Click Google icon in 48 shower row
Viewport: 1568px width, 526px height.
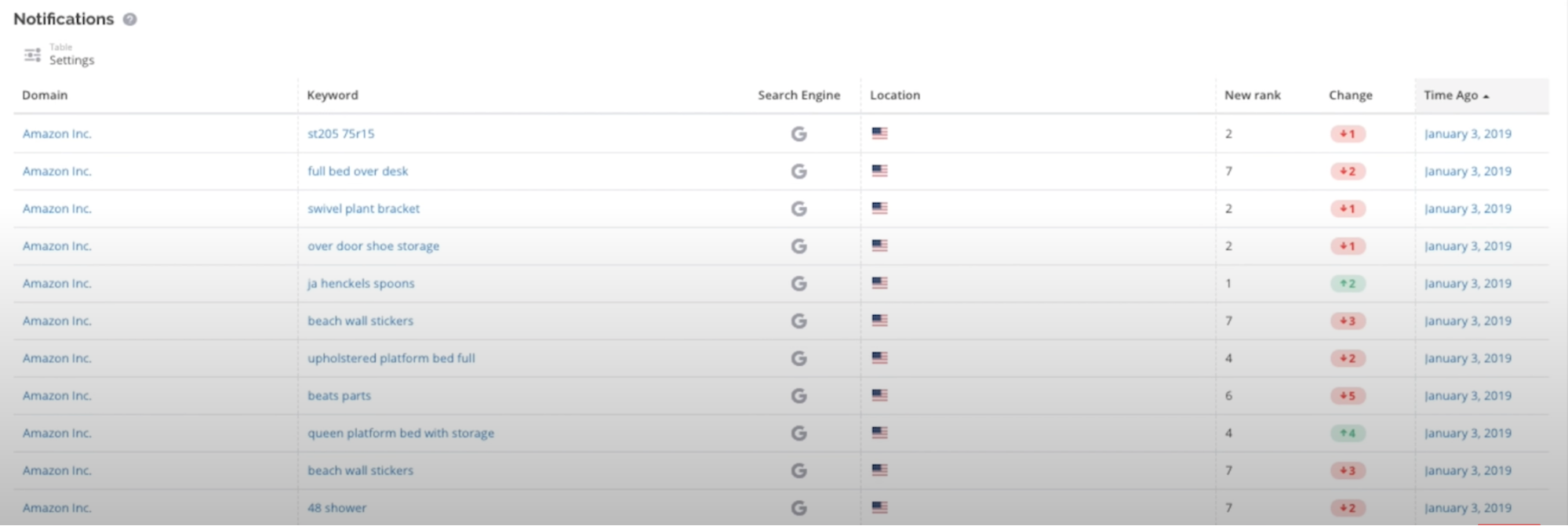click(x=799, y=508)
